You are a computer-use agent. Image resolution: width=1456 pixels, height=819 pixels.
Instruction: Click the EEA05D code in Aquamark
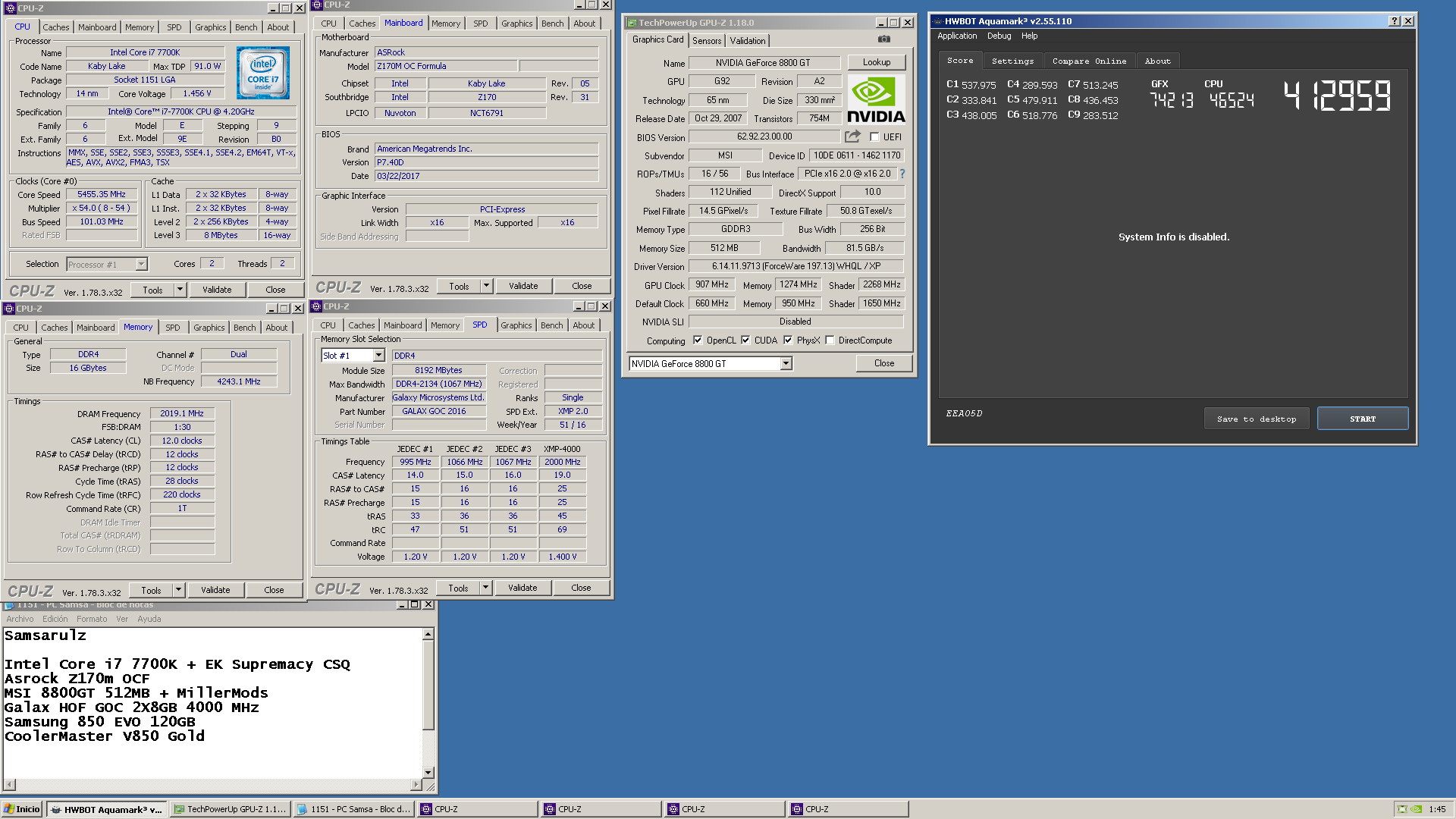[964, 413]
